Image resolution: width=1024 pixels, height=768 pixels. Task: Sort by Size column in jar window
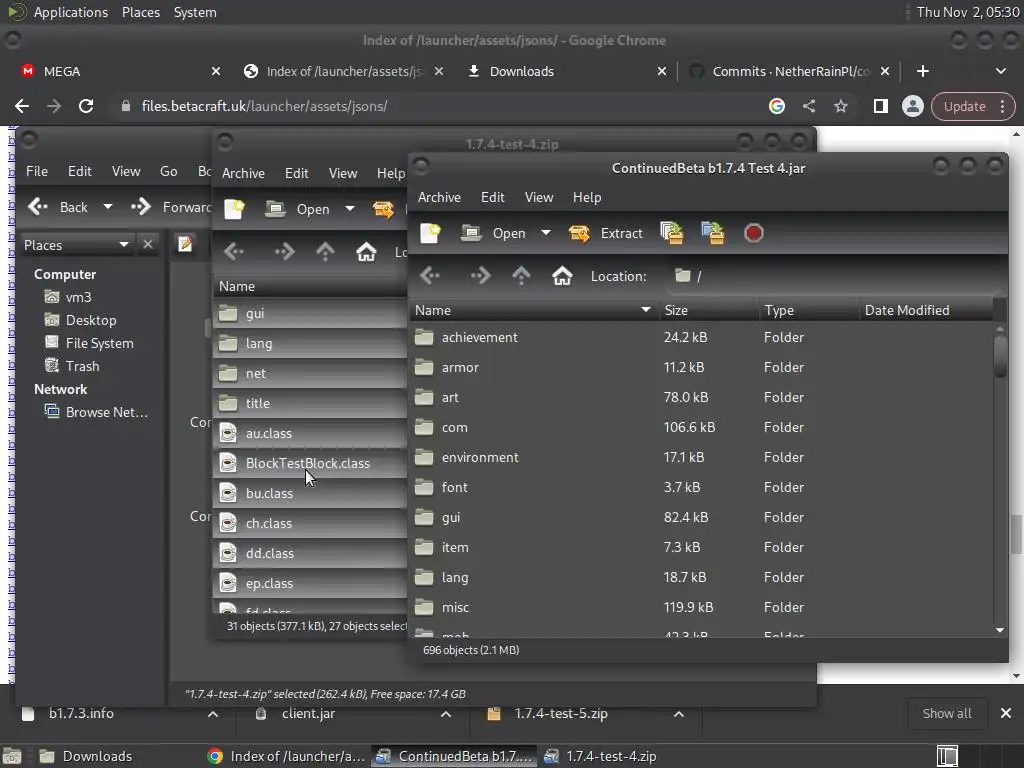coord(709,310)
